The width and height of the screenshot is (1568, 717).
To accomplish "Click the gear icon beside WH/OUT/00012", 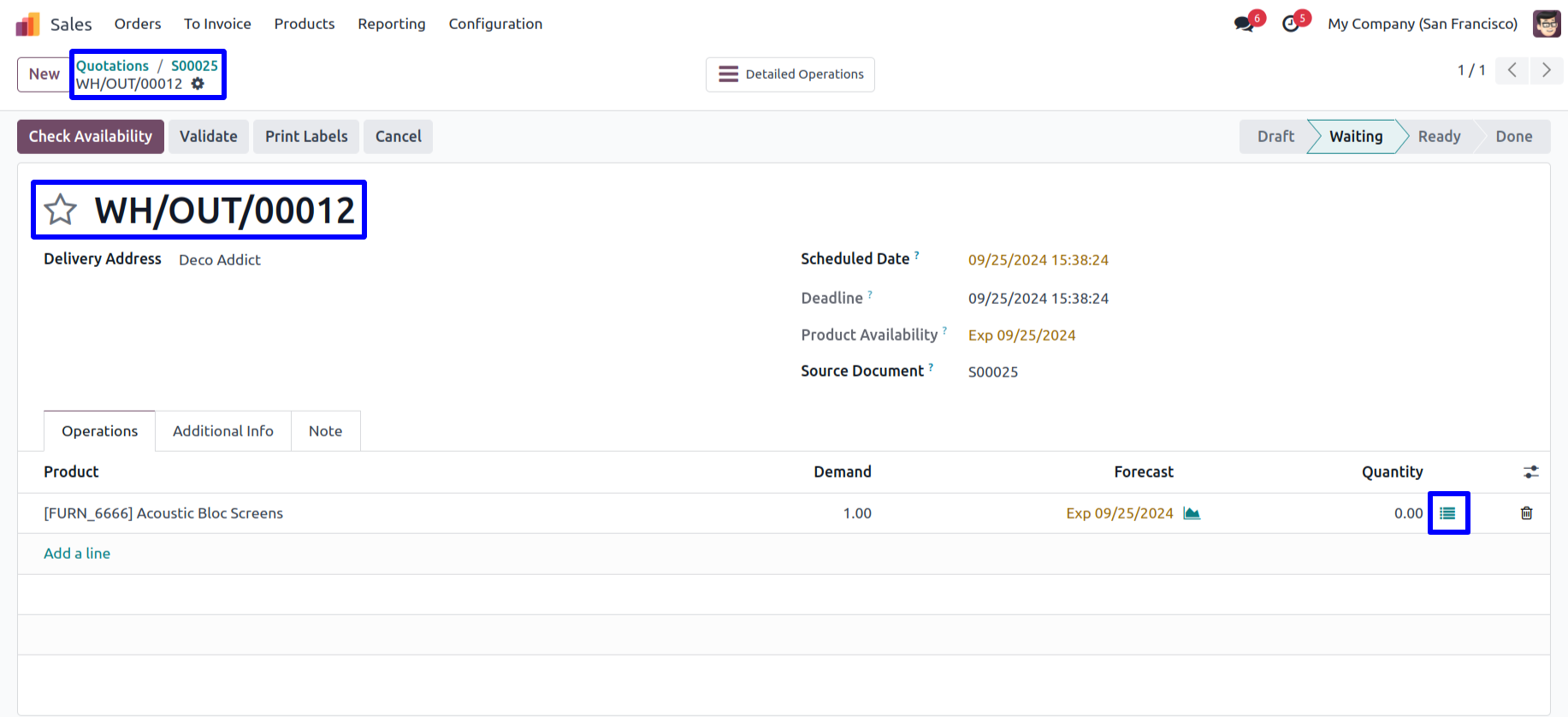I will tap(198, 84).
